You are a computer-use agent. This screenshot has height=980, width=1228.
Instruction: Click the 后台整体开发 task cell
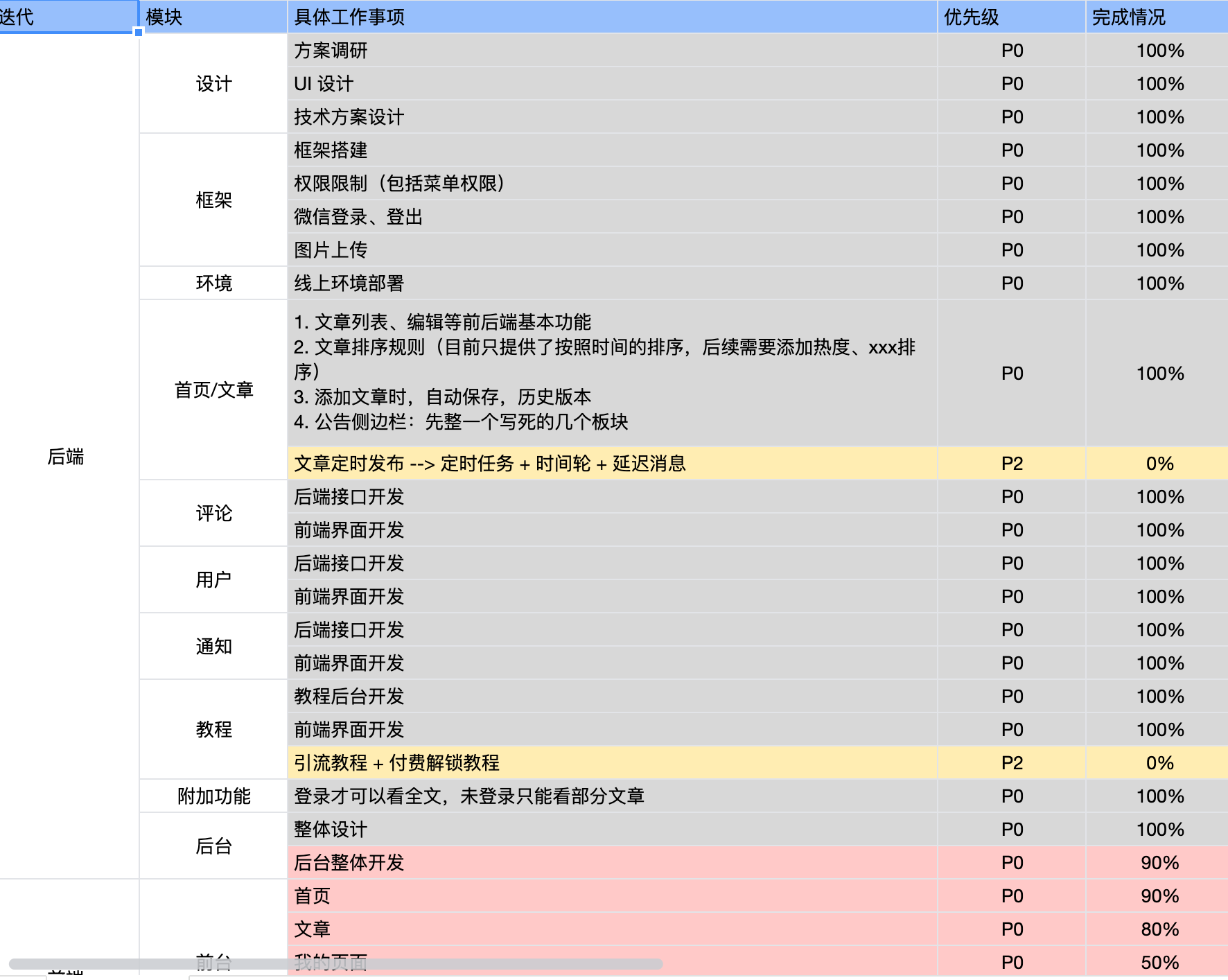point(611,863)
